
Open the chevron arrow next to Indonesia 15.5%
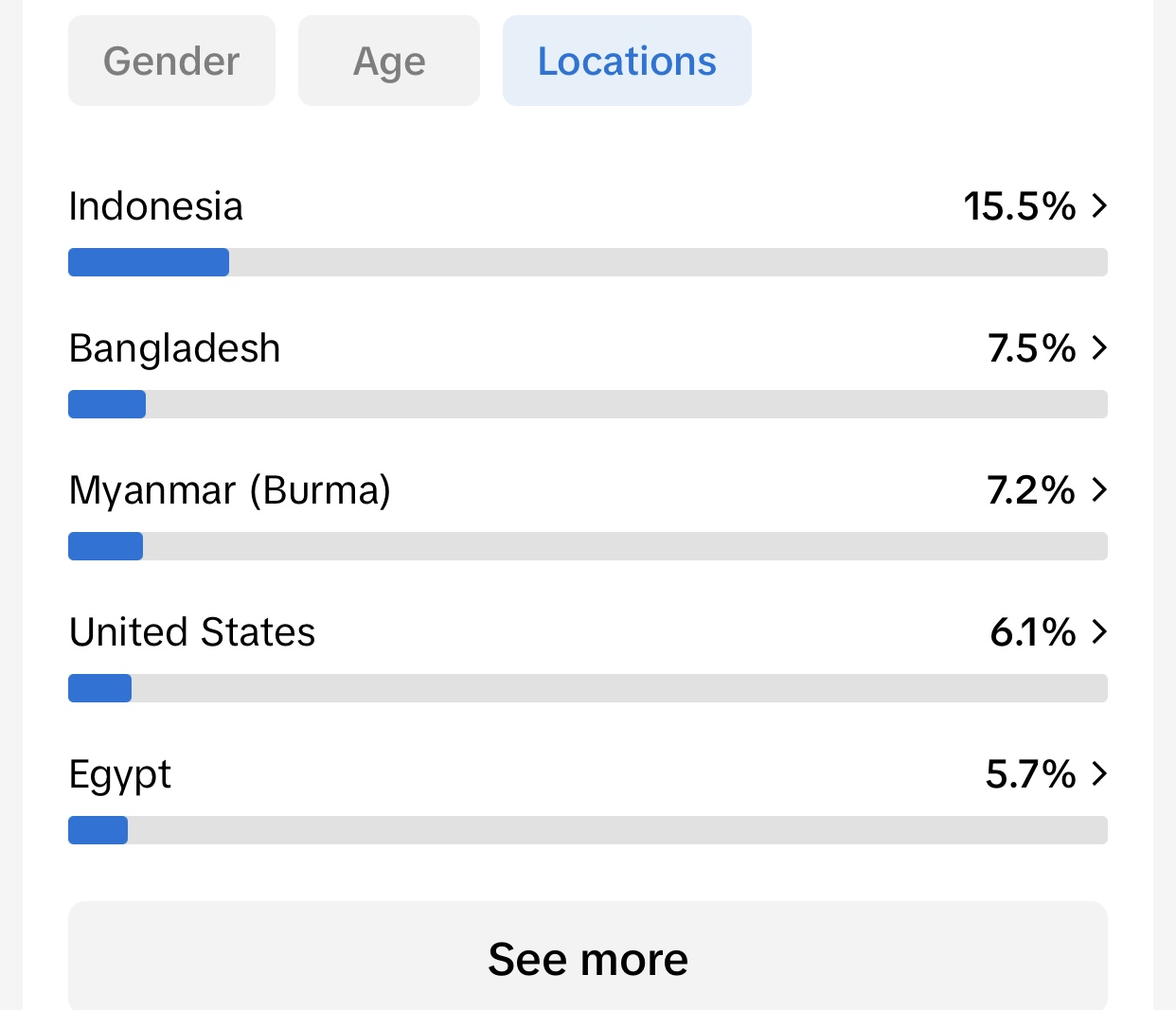(x=1099, y=205)
